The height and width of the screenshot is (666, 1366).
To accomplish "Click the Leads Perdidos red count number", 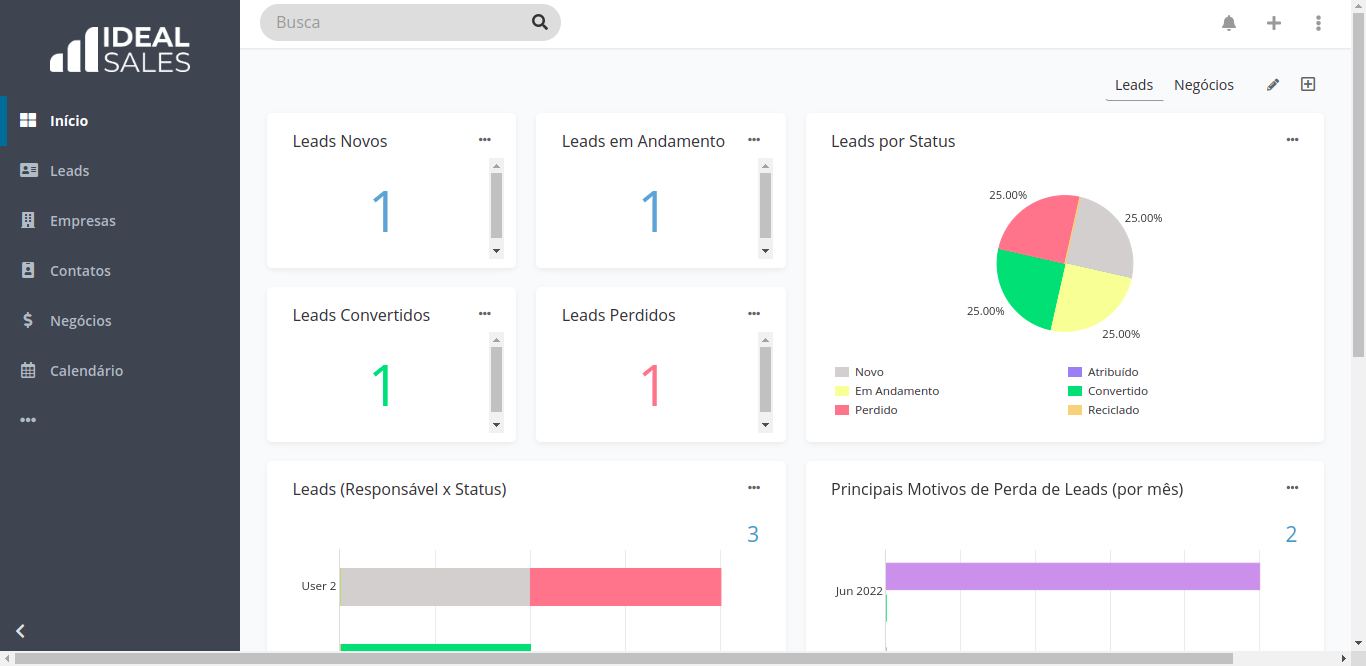I will (651, 386).
